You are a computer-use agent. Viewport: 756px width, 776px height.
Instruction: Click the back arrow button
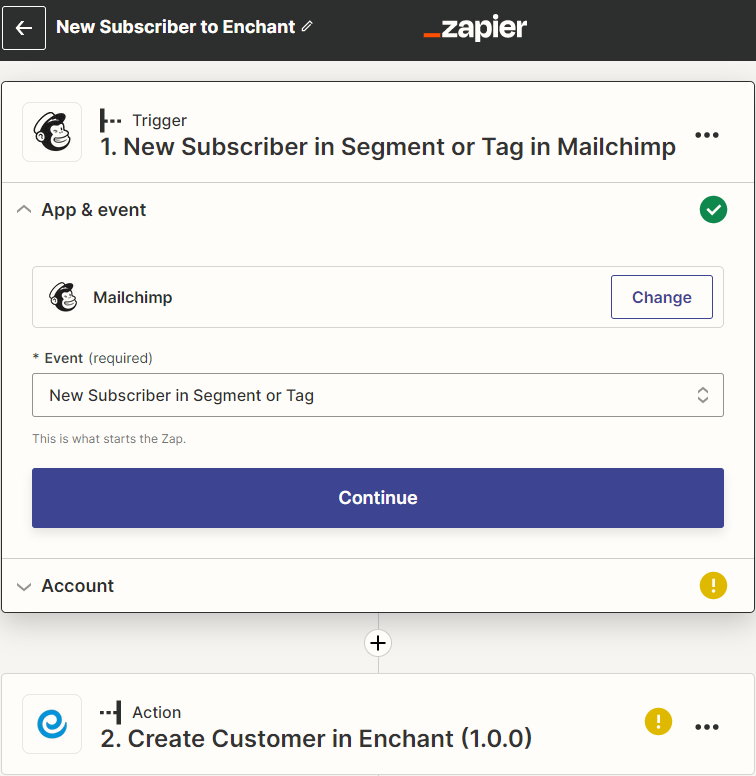24,28
